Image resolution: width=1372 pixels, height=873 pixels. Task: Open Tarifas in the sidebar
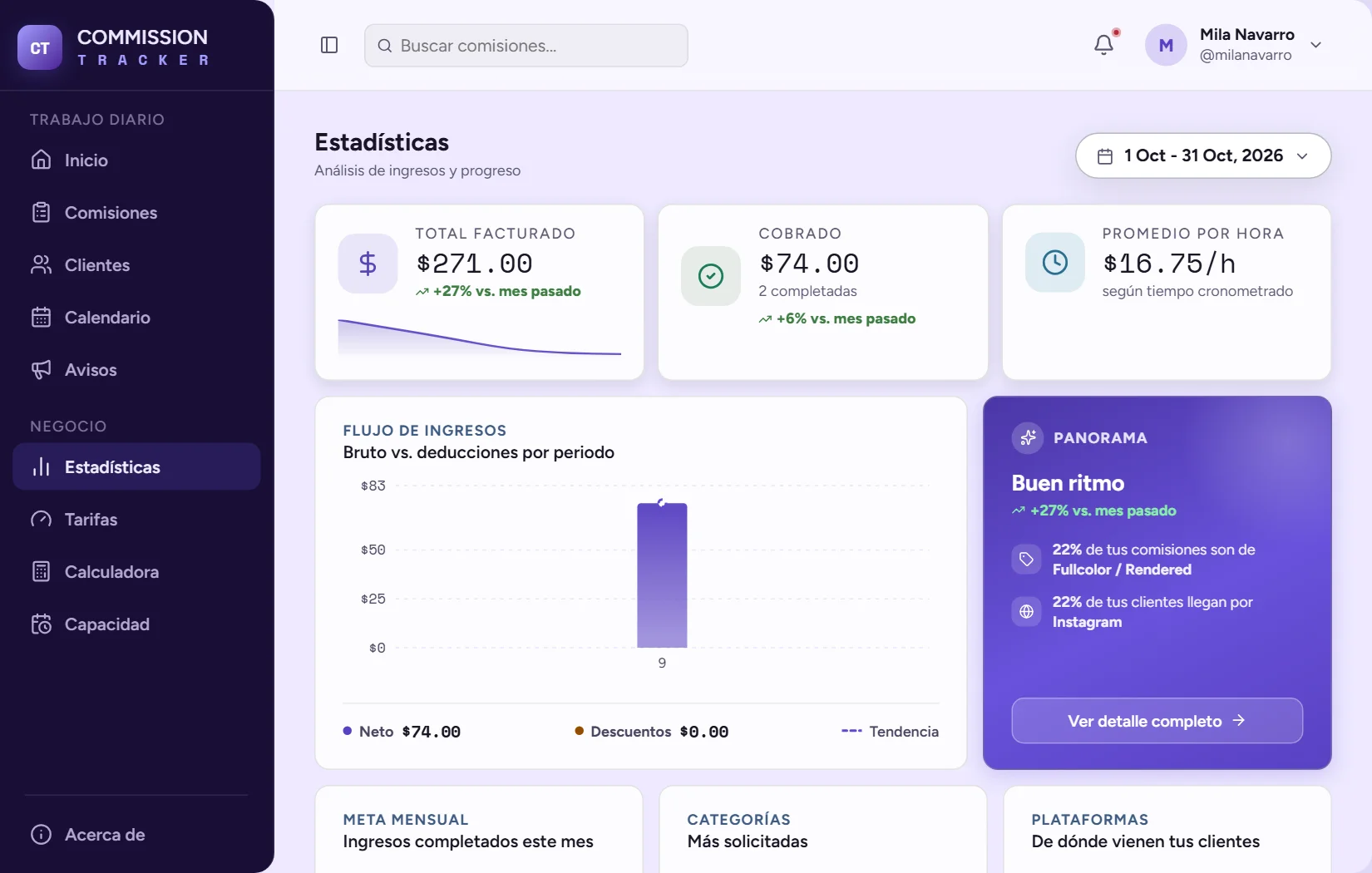(136, 519)
